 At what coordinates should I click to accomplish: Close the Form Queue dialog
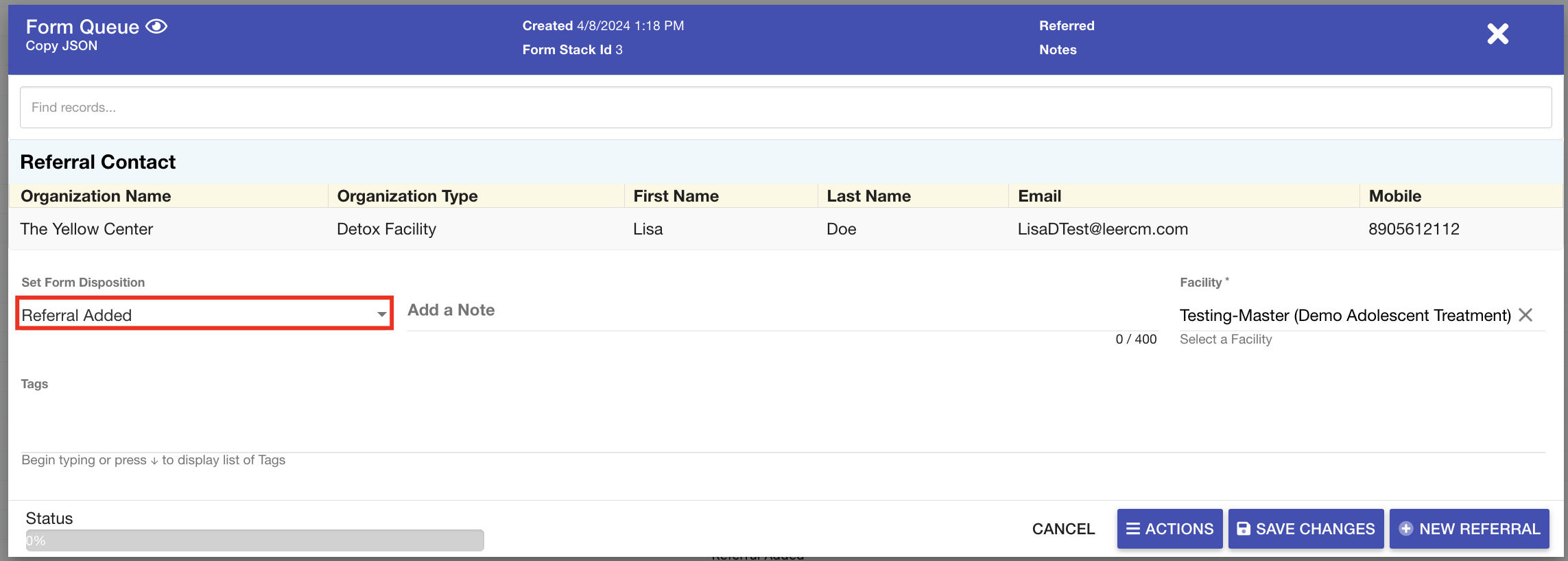(x=1497, y=34)
